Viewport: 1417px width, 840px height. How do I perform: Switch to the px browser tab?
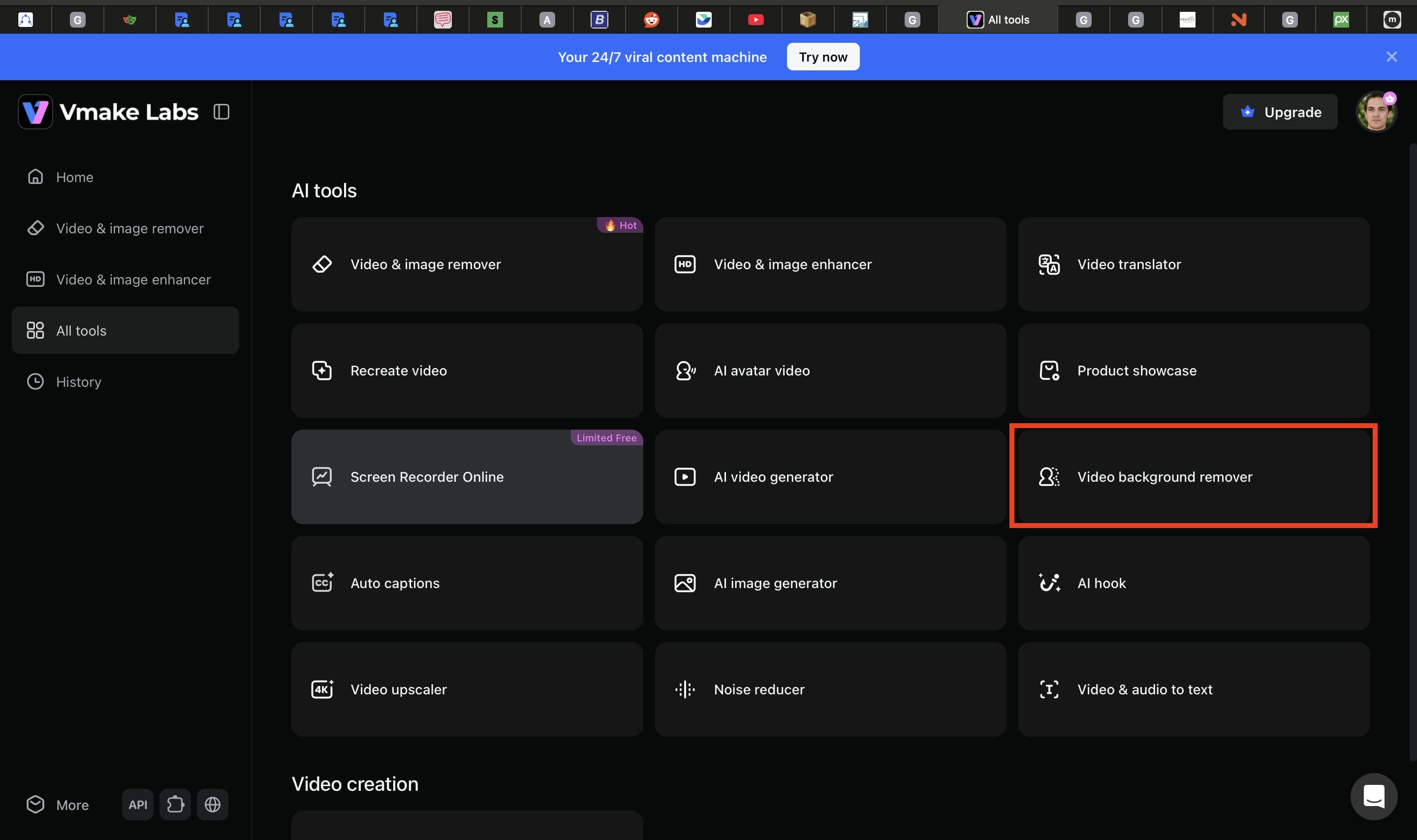pyautogui.click(x=1341, y=20)
